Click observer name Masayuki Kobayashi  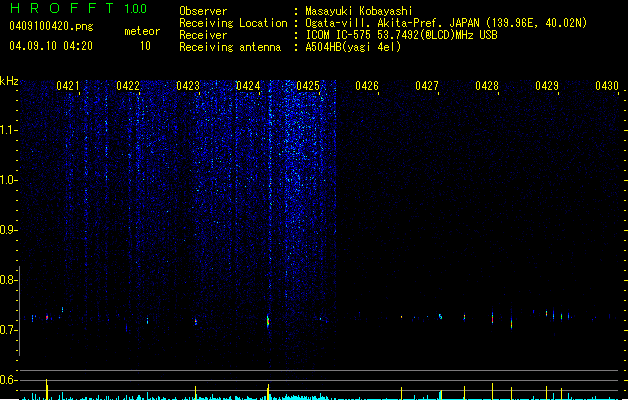pos(359,11)
